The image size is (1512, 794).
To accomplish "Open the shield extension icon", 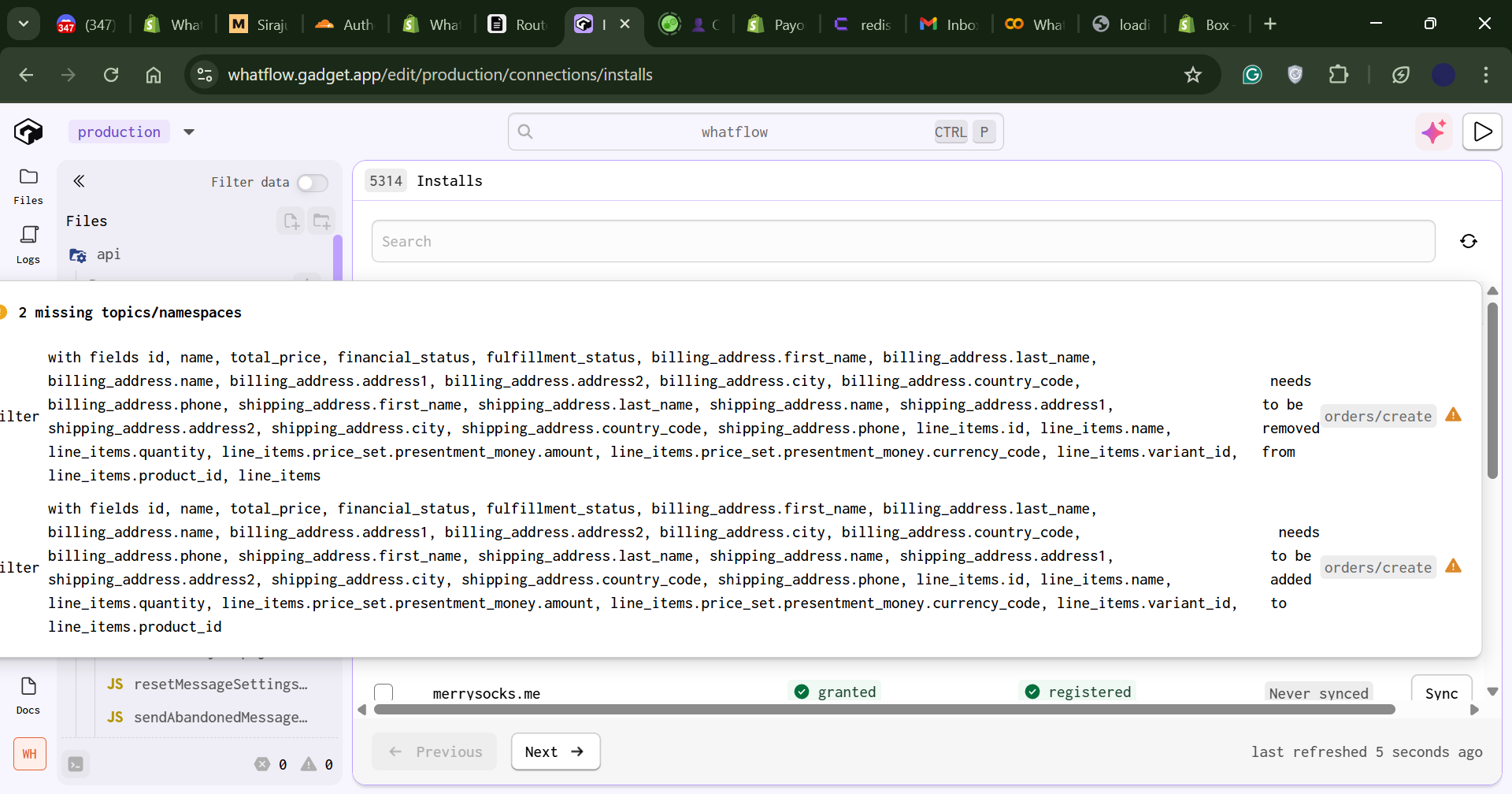I will pyautogui.click(x=1295, y=75).
